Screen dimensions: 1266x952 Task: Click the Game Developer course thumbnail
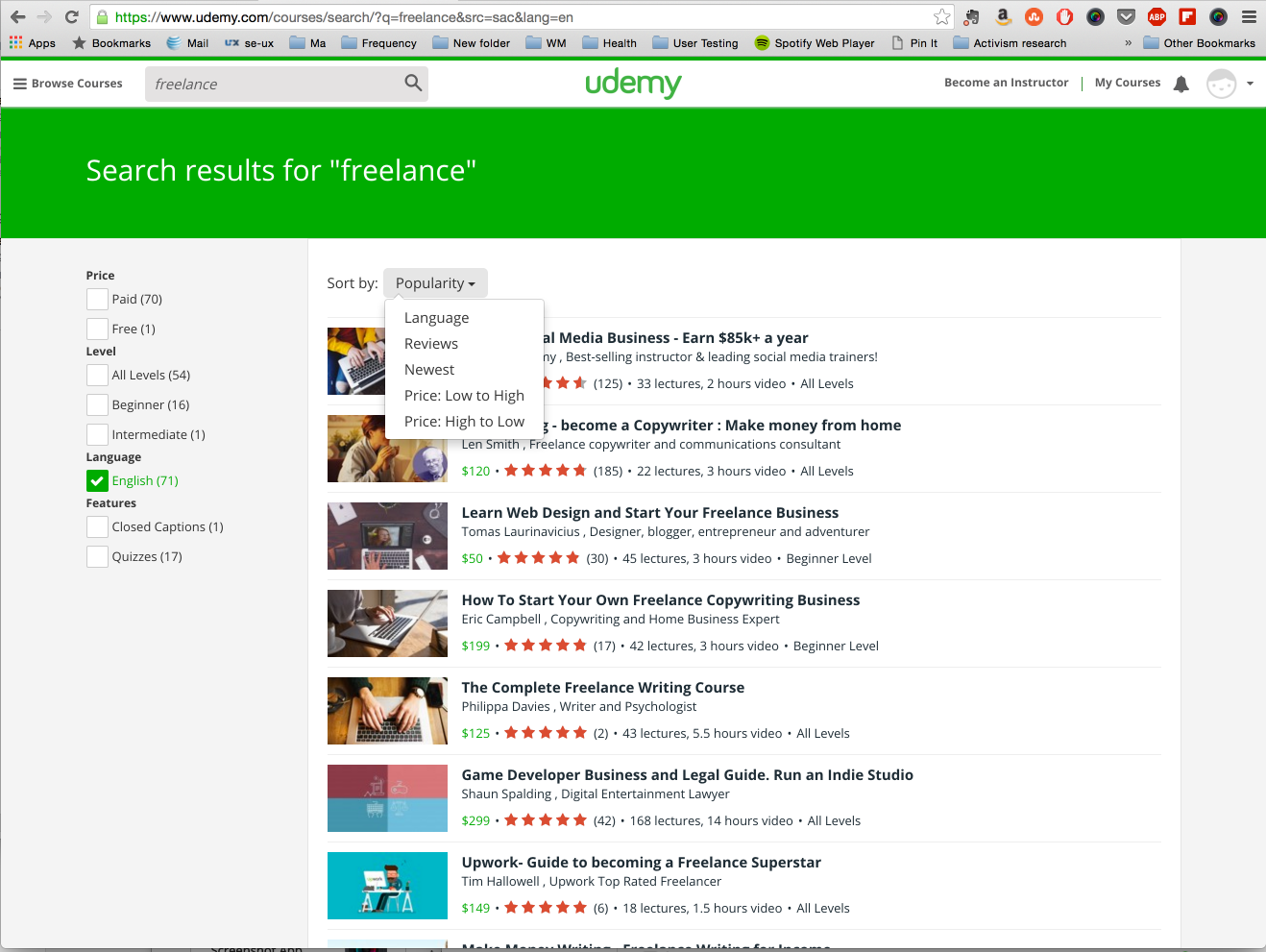(387, 798)
